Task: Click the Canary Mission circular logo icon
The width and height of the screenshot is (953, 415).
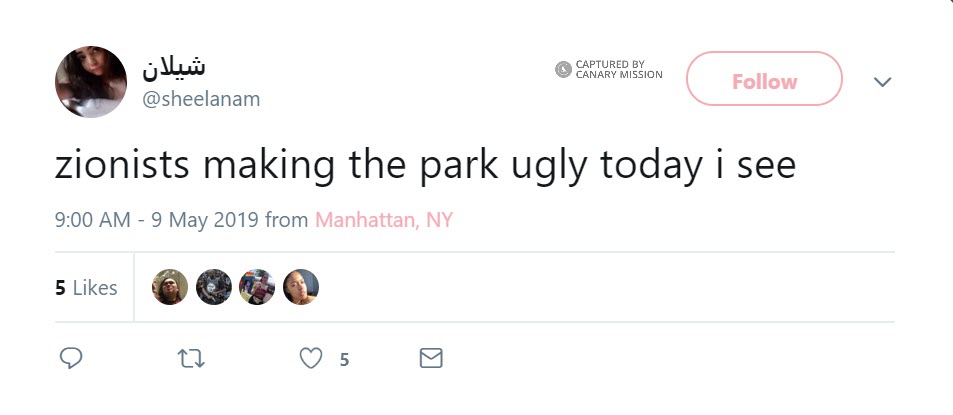Action: (x=563, y=69)
